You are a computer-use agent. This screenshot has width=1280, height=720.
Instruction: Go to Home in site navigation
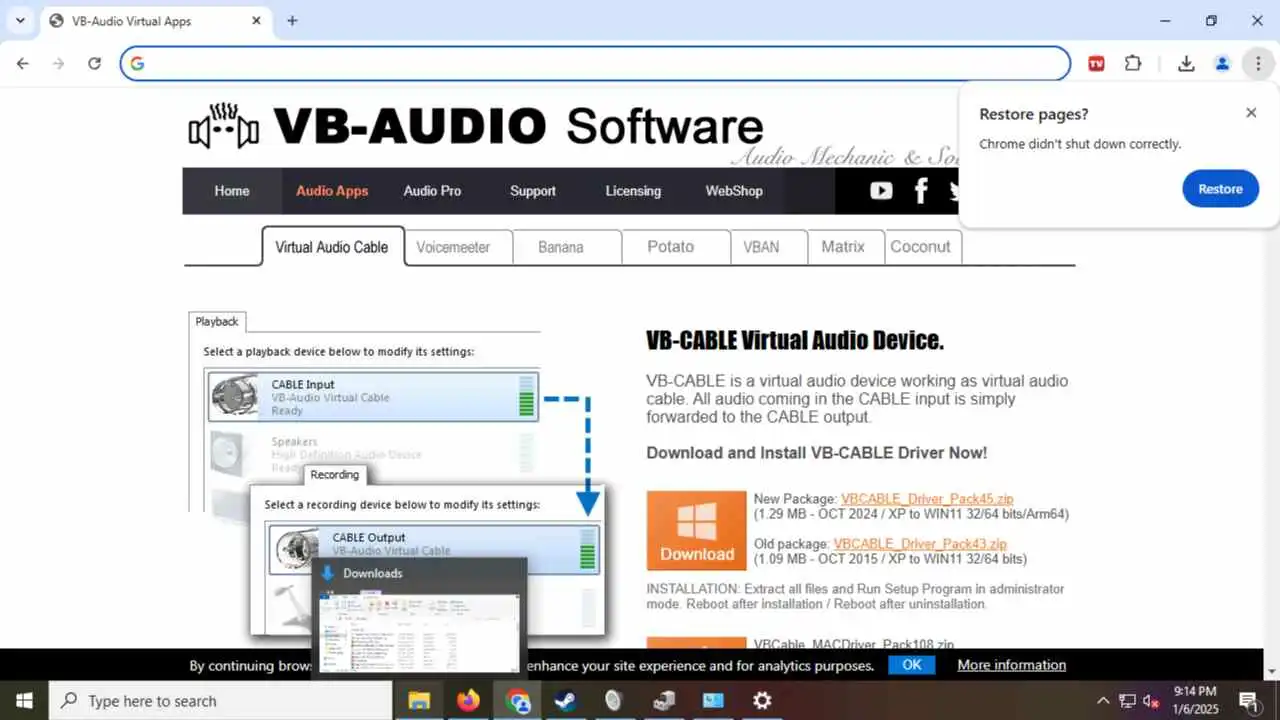point(232,191)
